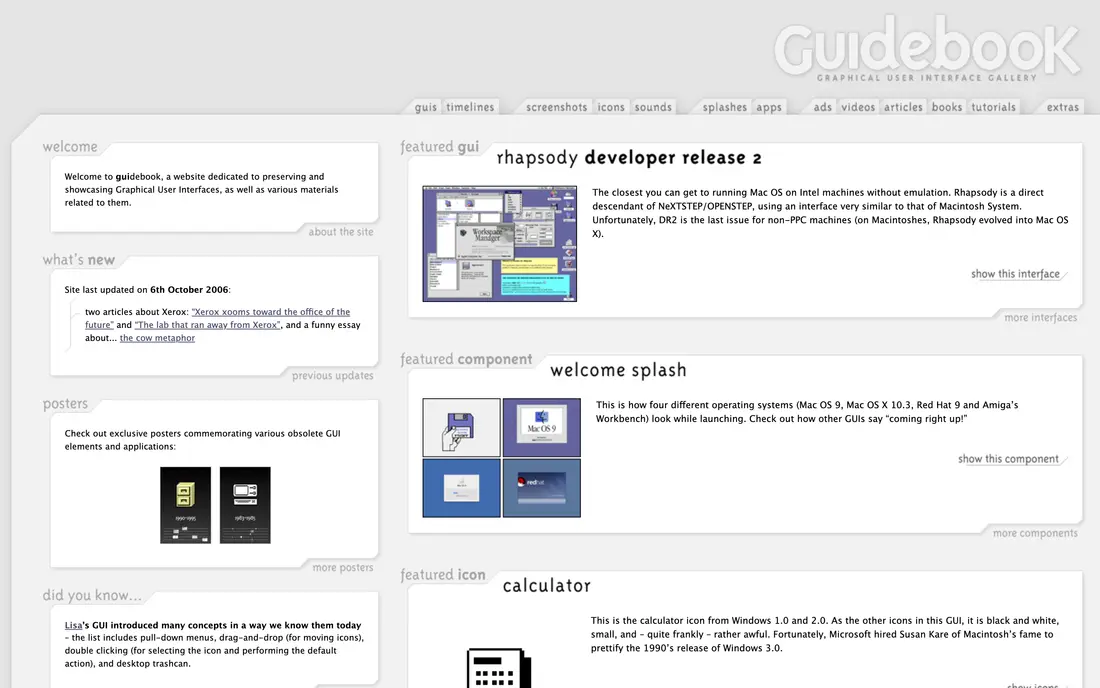Image resolution: width=1100 pixels, height=688 pixels.
Task: Open the file cabinet poster thumbnail
Action: (x=185, y=505)
